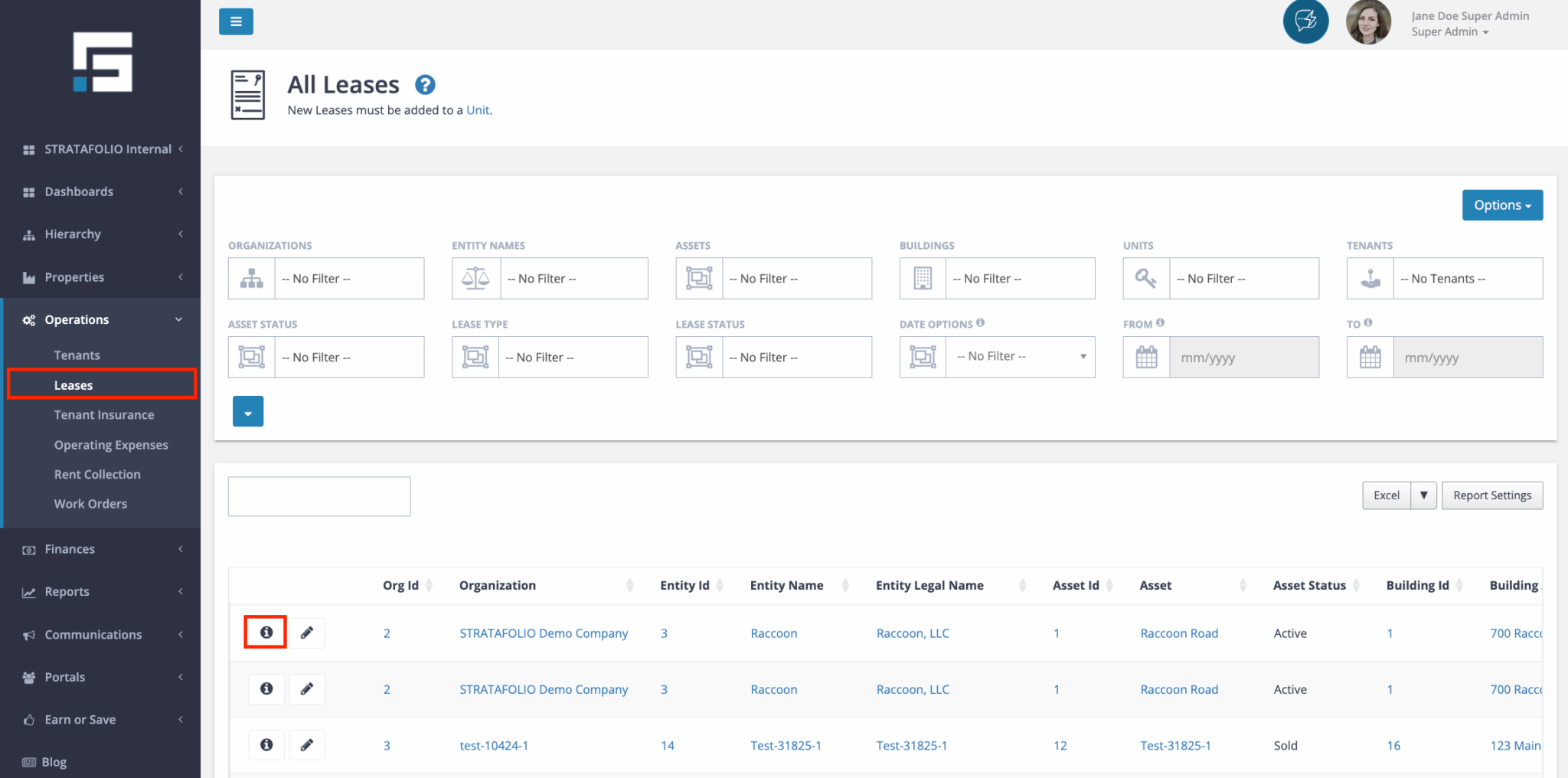Follow the Unit link under All Leases
Screen dimensions: 1568x778
478,110
